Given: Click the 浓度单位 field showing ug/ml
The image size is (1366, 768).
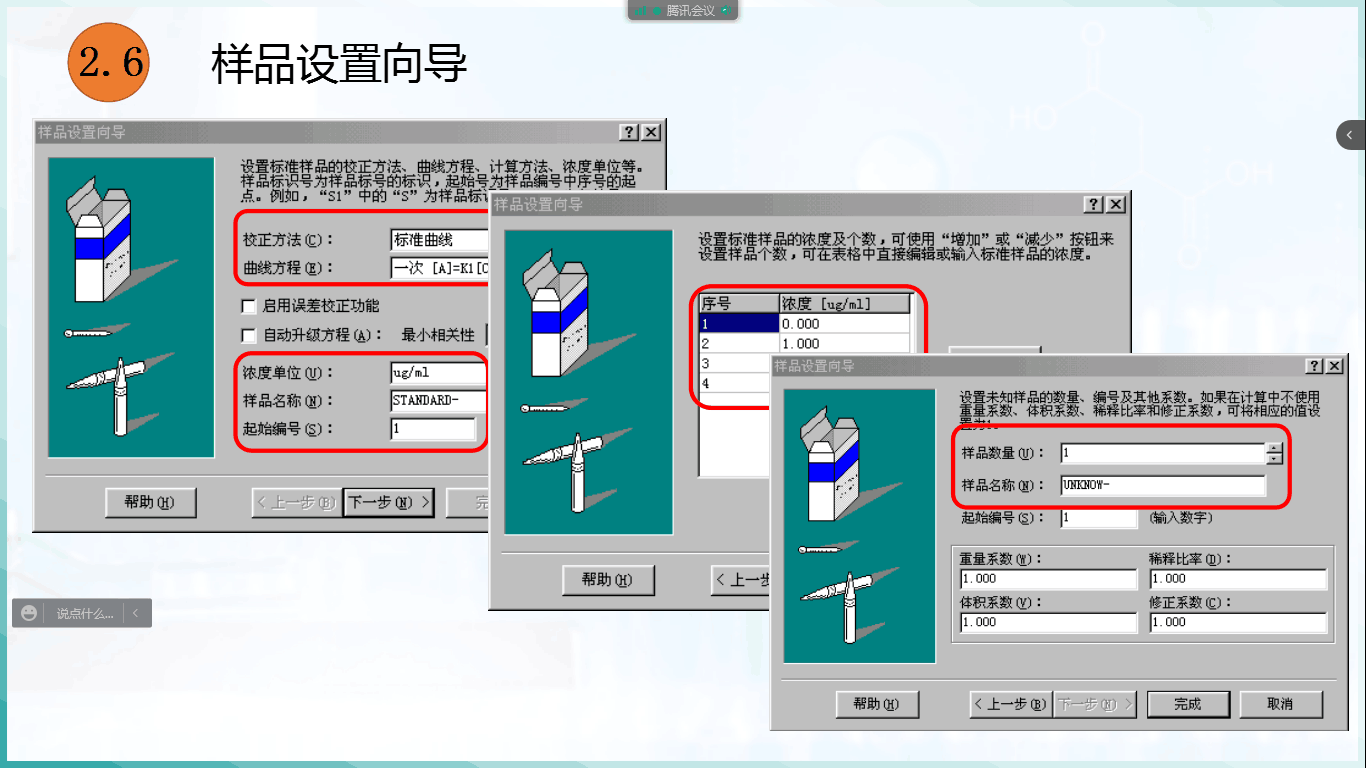Looking at the screenshot, I should pos(439,373).
